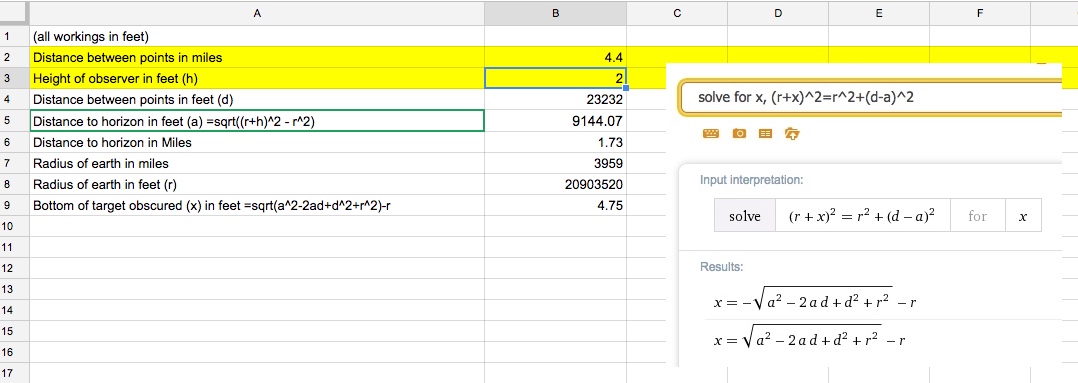Click 'Height of observer in feet (h)' cell
Image resolution: width=1078 pixels, height=383 pixels.
click(x=257, y=78)
